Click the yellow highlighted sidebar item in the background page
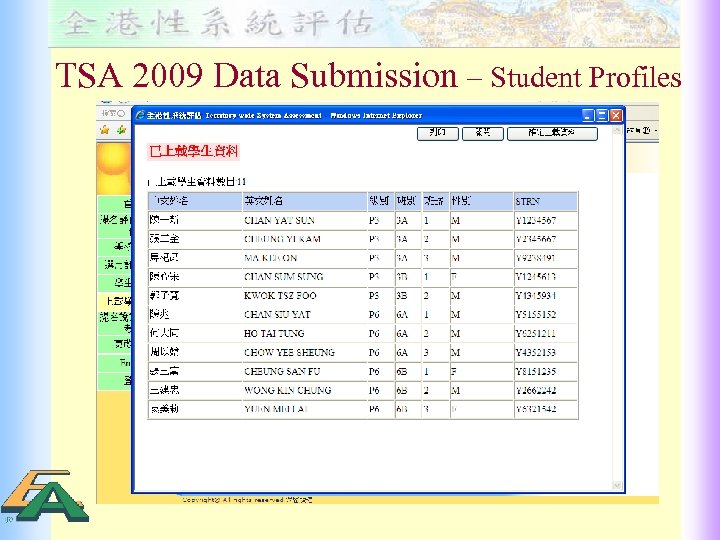720x540 pixels. coord(115,301)
